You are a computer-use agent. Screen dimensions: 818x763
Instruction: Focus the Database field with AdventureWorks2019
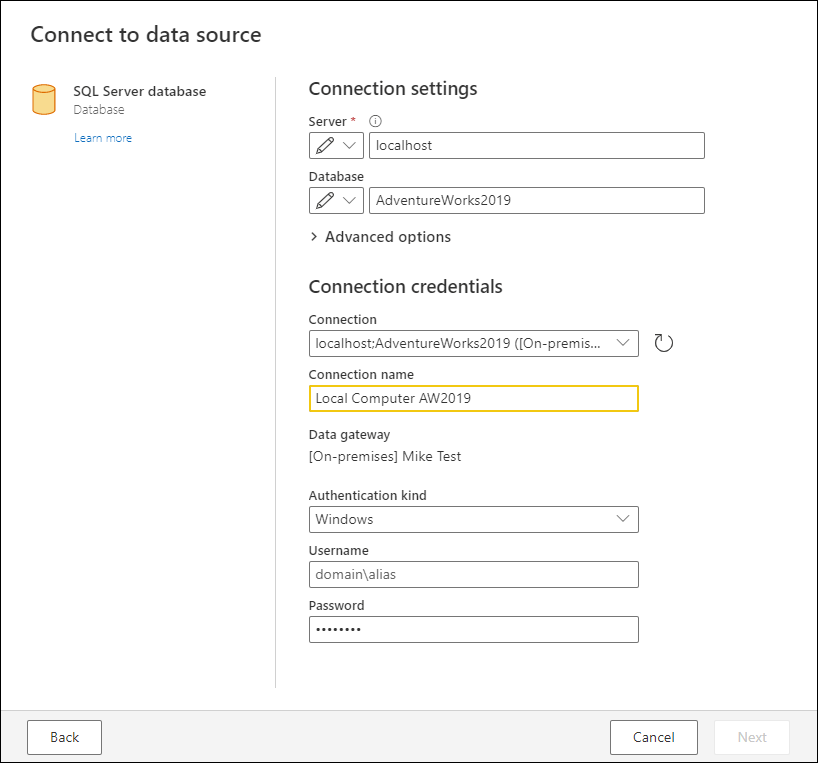[x=536, y=200]
